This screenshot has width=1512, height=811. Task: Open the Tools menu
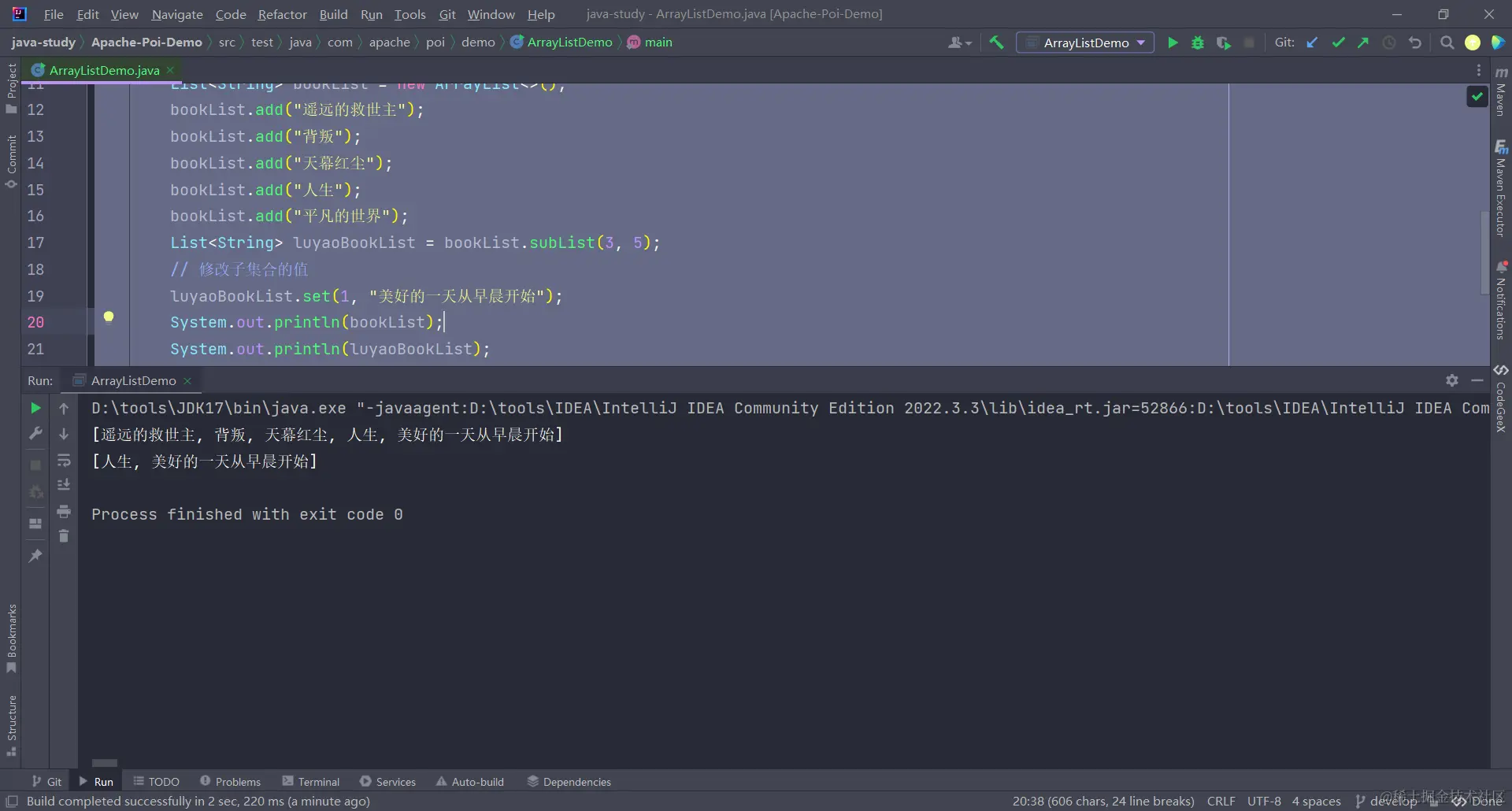[409, 14]
